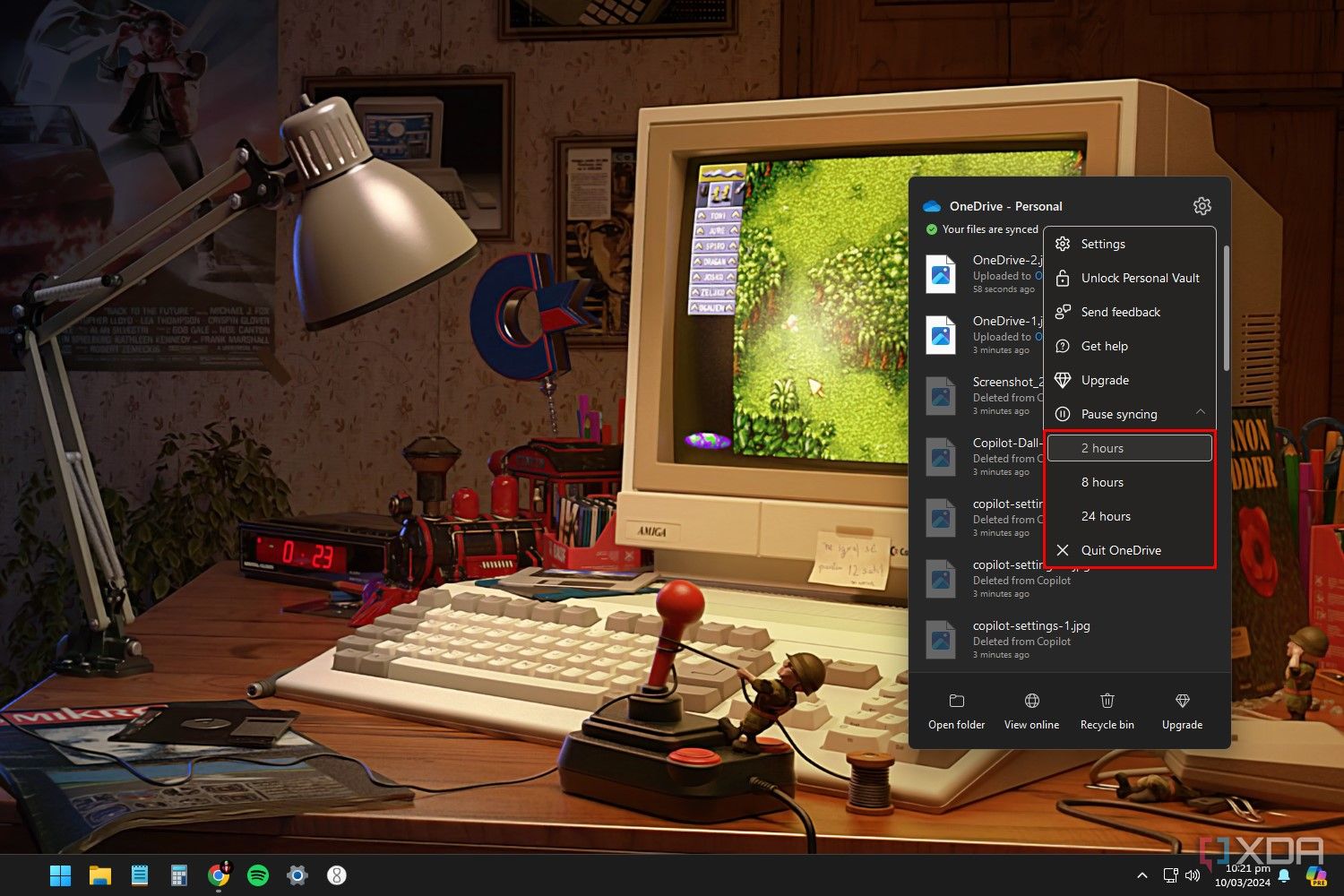Select Unlock Personal Vault menu entry
Image resolution: width=1344 pixels, height=896 pixels.
[1130, 278]
